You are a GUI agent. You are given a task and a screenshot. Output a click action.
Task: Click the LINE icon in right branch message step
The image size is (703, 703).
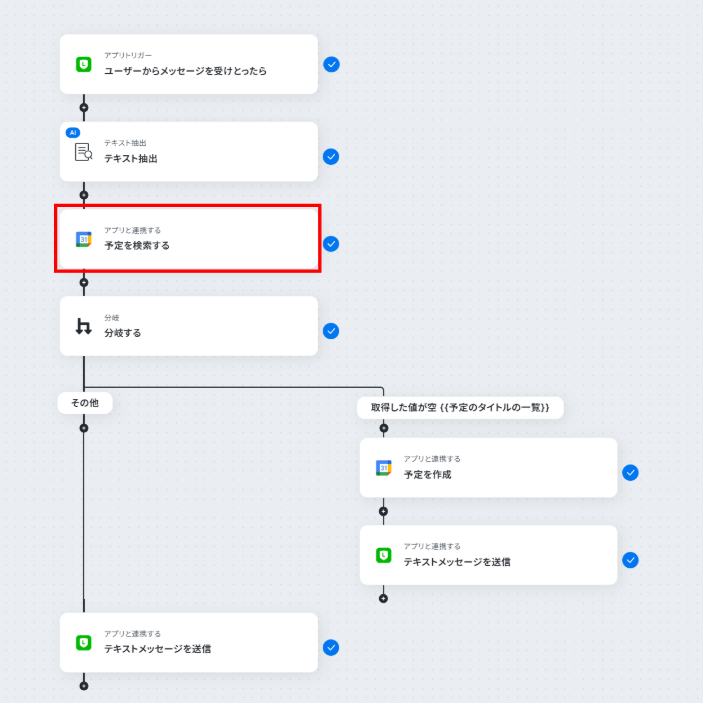click(383, 555)
